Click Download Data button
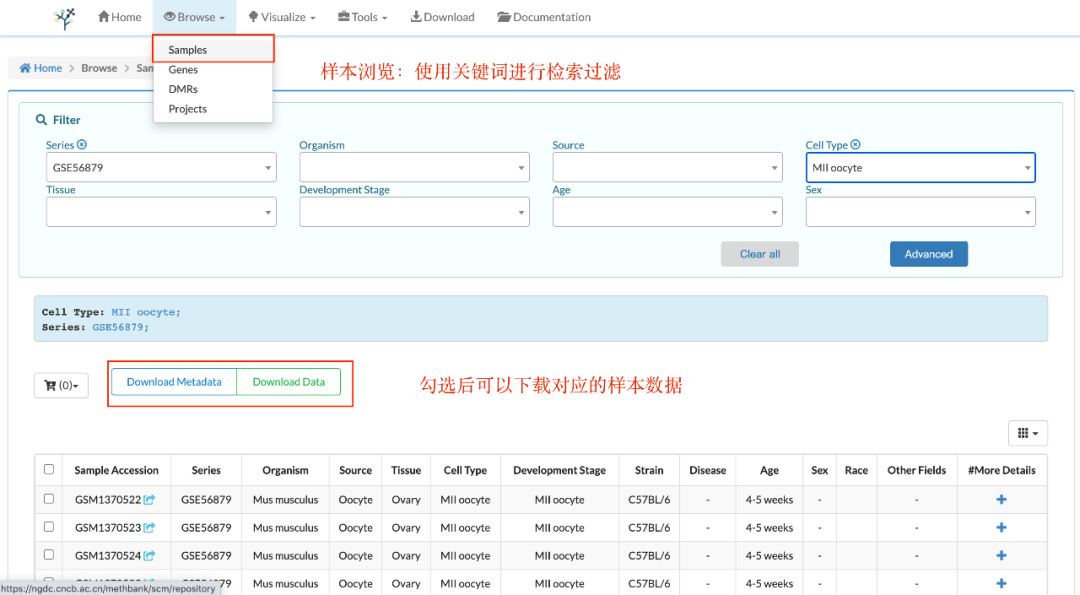The image size is (1080, 595). click(289, 382)
